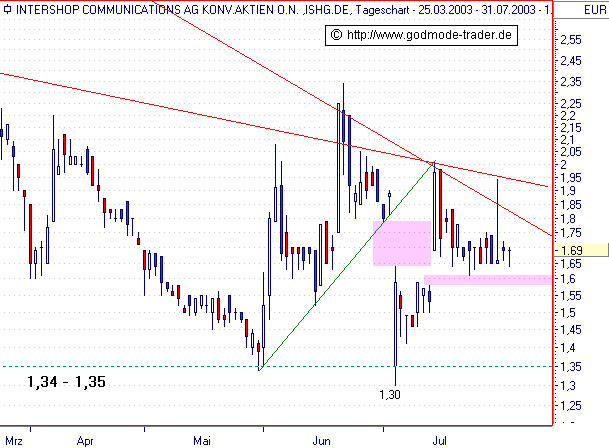Click the Mrz month label
The width and height of the screenshot is (609, 448).
click(x=14, y=441)
